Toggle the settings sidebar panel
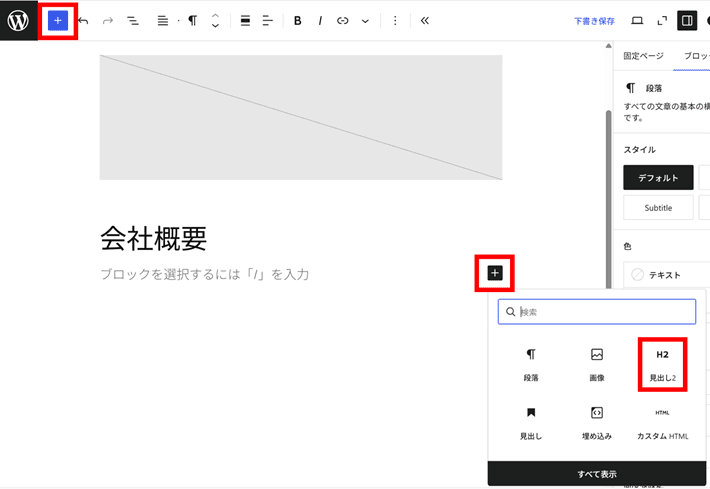Viewport: 710px width, 489px height. 687,21
